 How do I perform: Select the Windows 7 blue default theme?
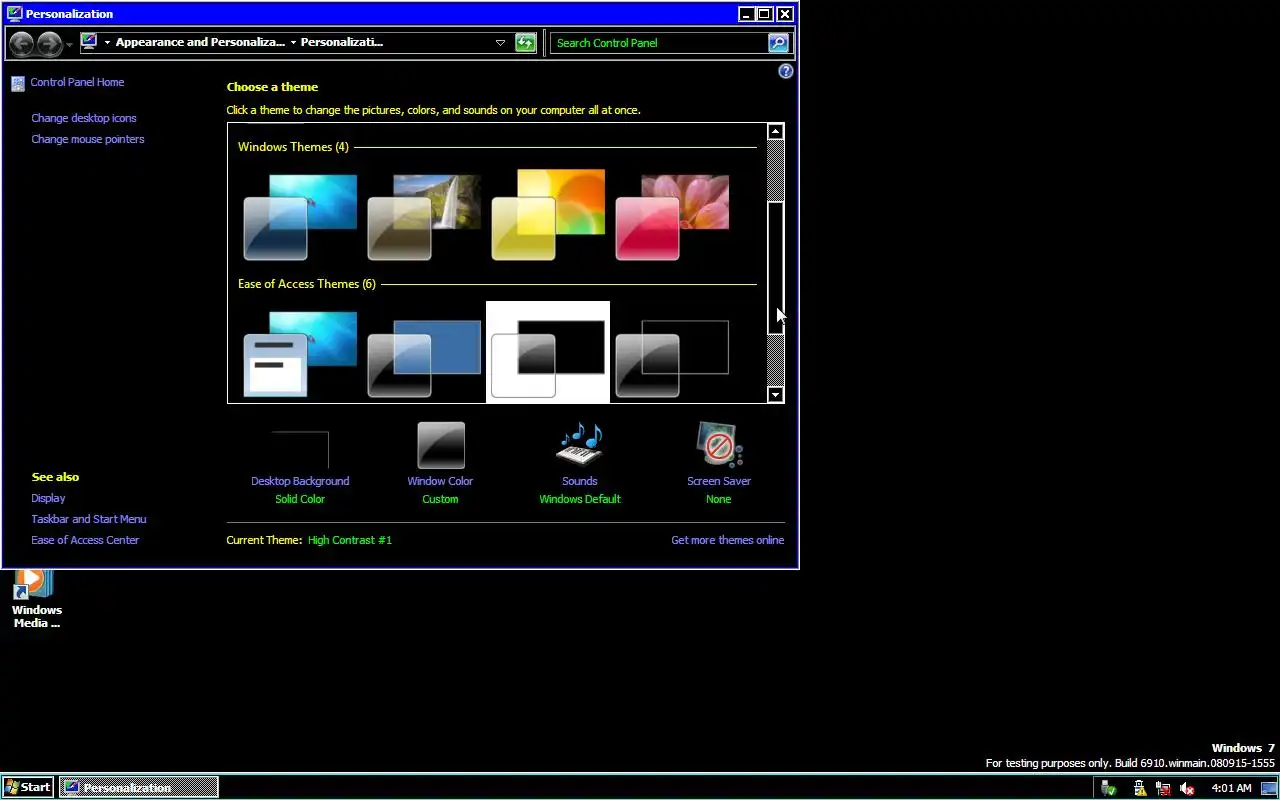click(300, 217)
